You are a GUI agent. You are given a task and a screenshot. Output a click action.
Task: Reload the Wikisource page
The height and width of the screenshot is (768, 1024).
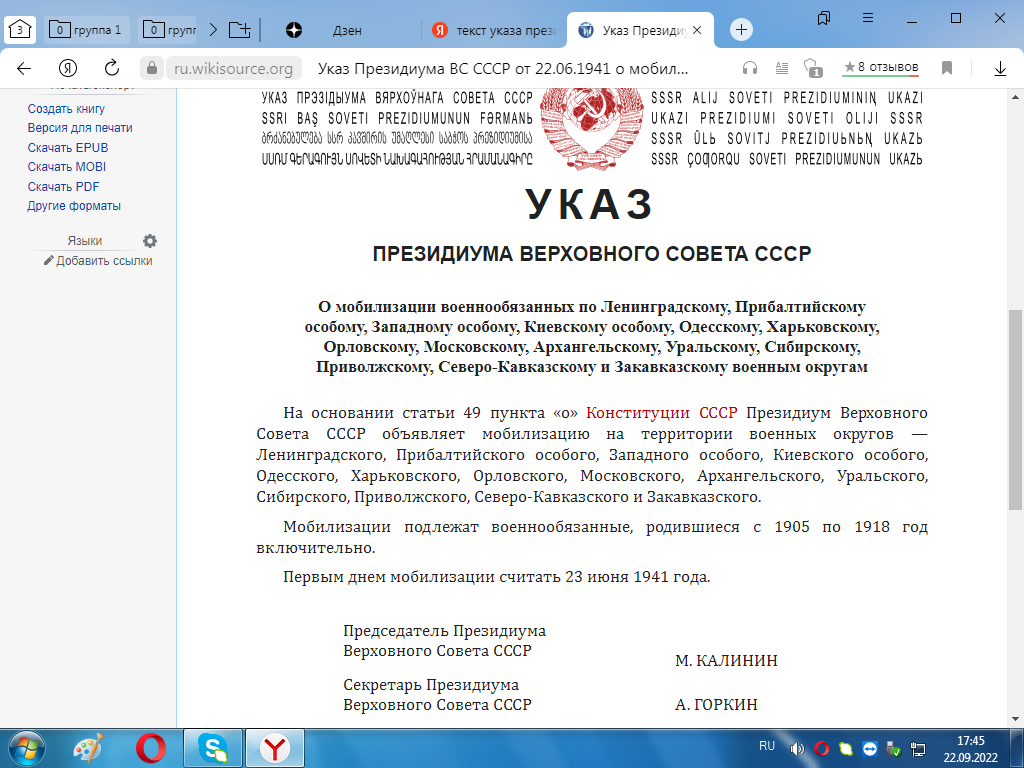[x=110, y=67]
